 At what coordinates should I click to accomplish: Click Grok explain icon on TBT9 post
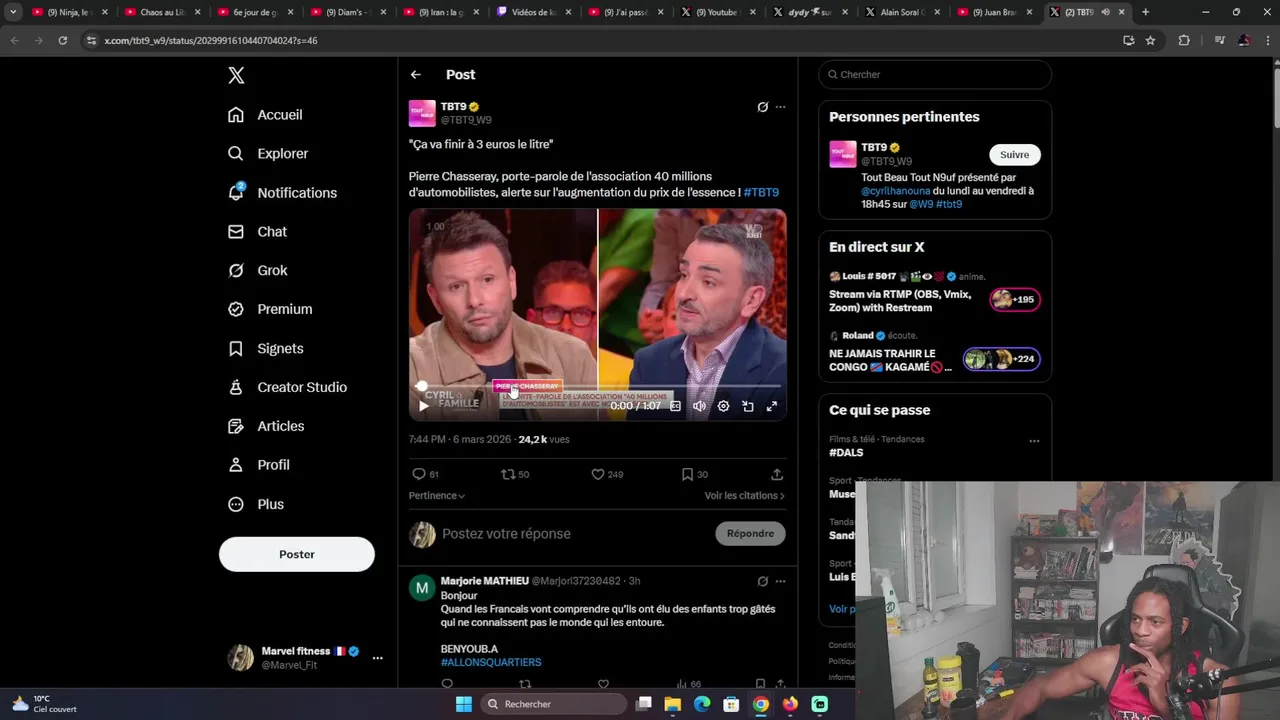click(x=762, y=107)
